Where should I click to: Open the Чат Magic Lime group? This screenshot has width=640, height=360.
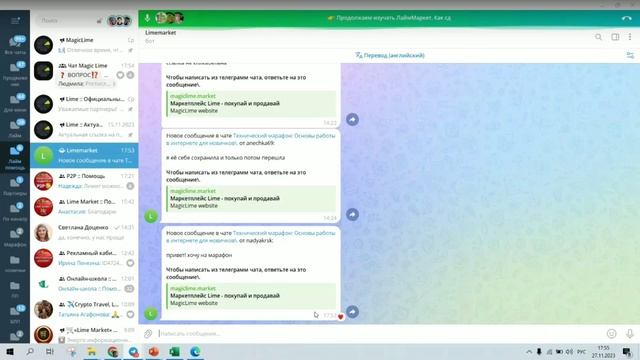pos(84,74)
